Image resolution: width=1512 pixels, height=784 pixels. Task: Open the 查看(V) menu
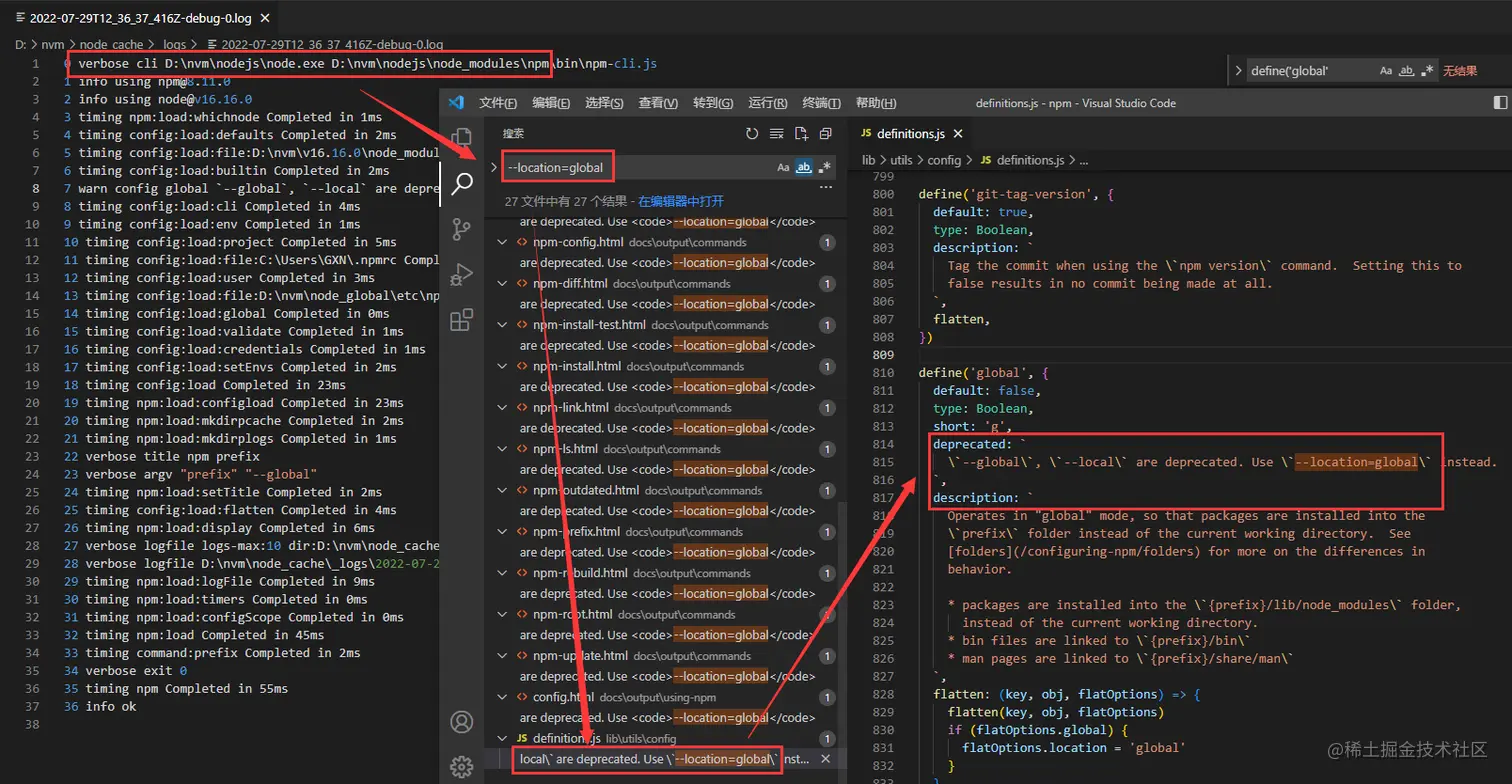click(x=658, y=103)
